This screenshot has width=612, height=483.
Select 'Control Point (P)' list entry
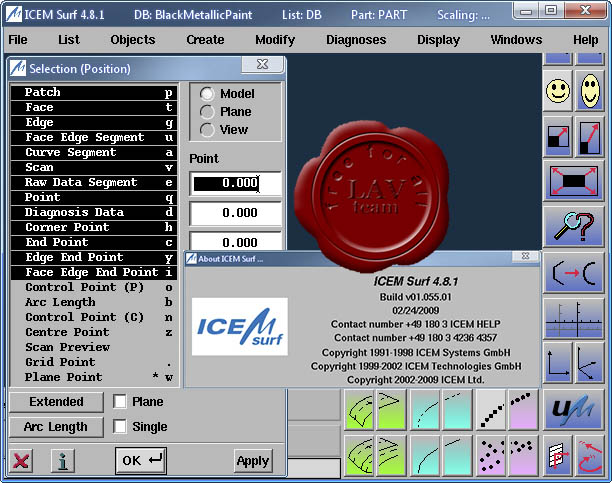point(94,287)
